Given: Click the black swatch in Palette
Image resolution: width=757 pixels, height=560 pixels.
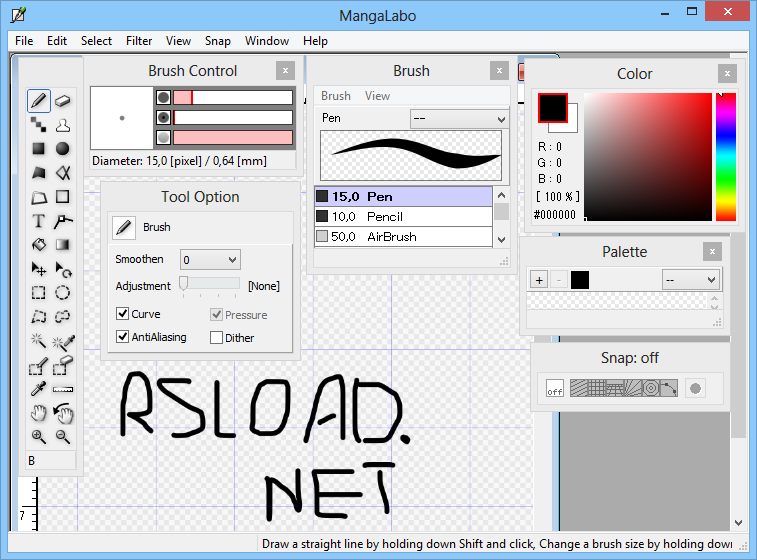Looking at the screenshot, I should [x=580, y=280].
